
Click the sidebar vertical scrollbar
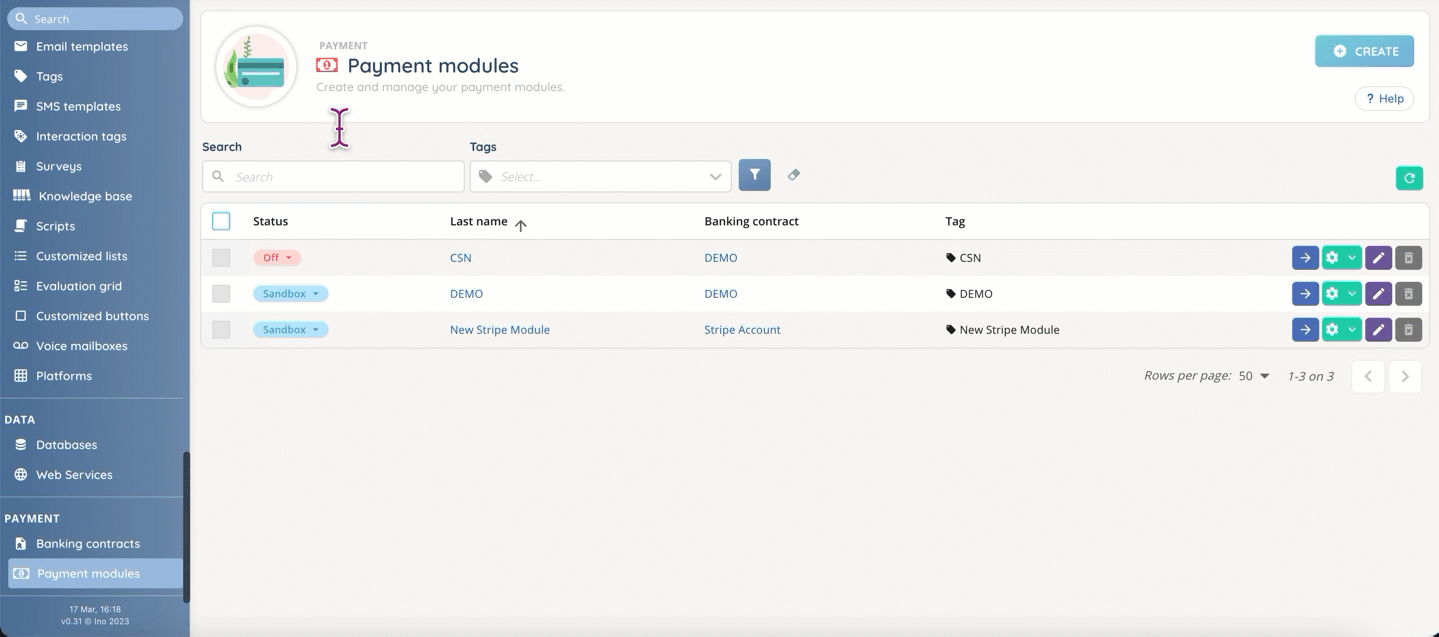186,525
